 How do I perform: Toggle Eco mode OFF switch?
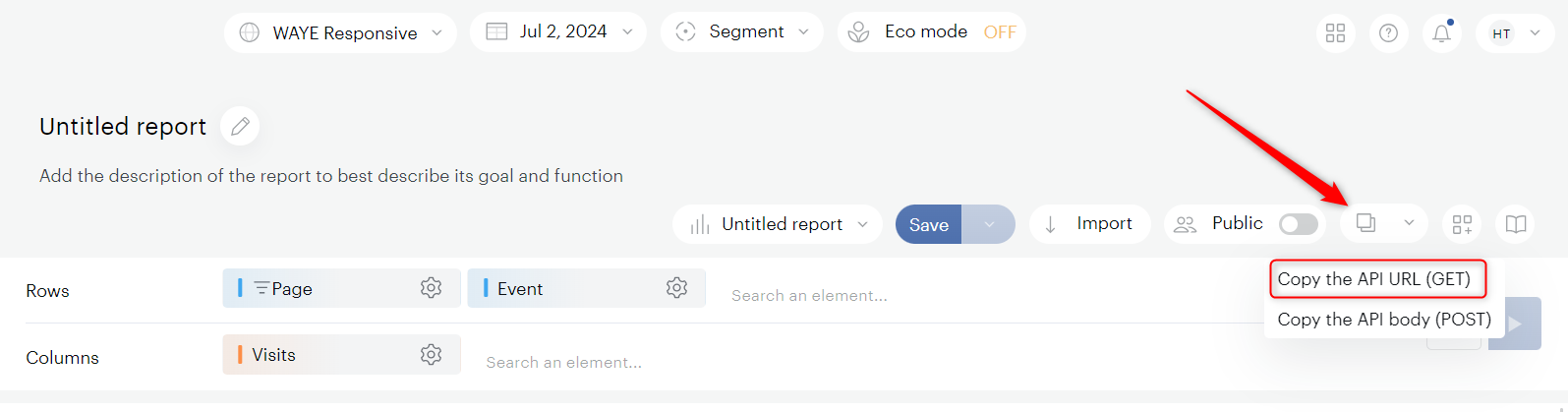999,32
